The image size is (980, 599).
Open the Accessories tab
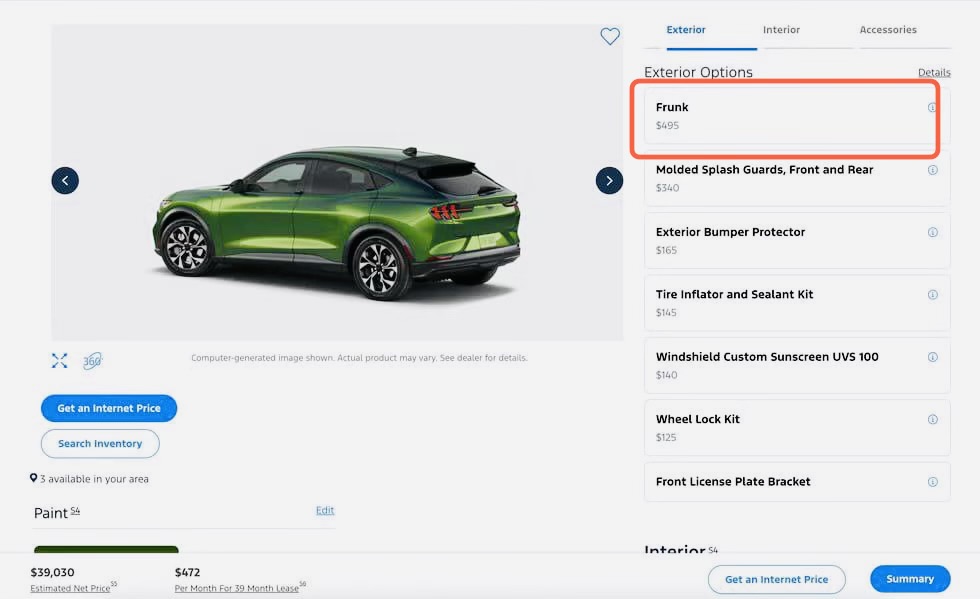click(x=888, y=30)
